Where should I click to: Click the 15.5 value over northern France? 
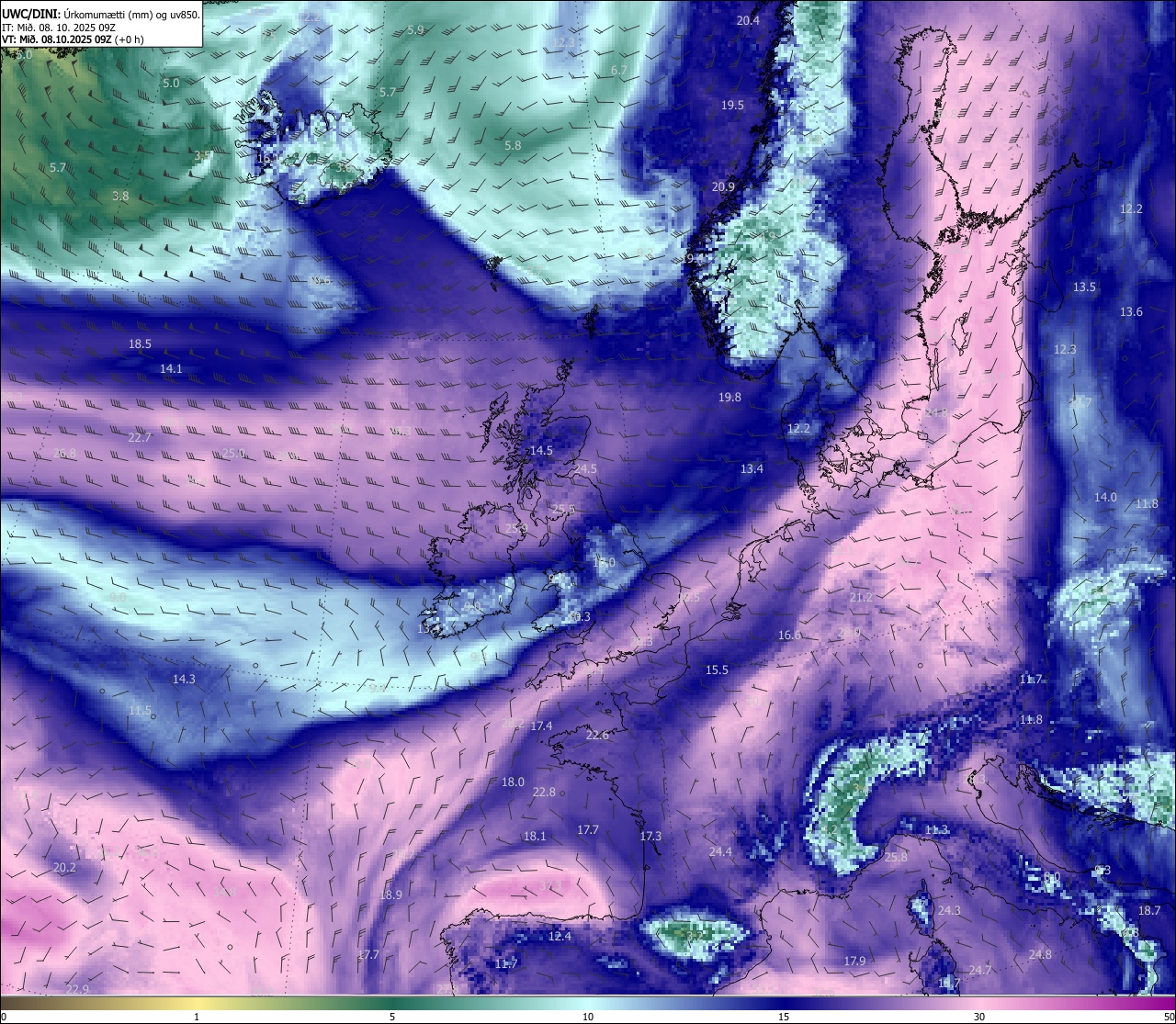[x=717, y=670]
